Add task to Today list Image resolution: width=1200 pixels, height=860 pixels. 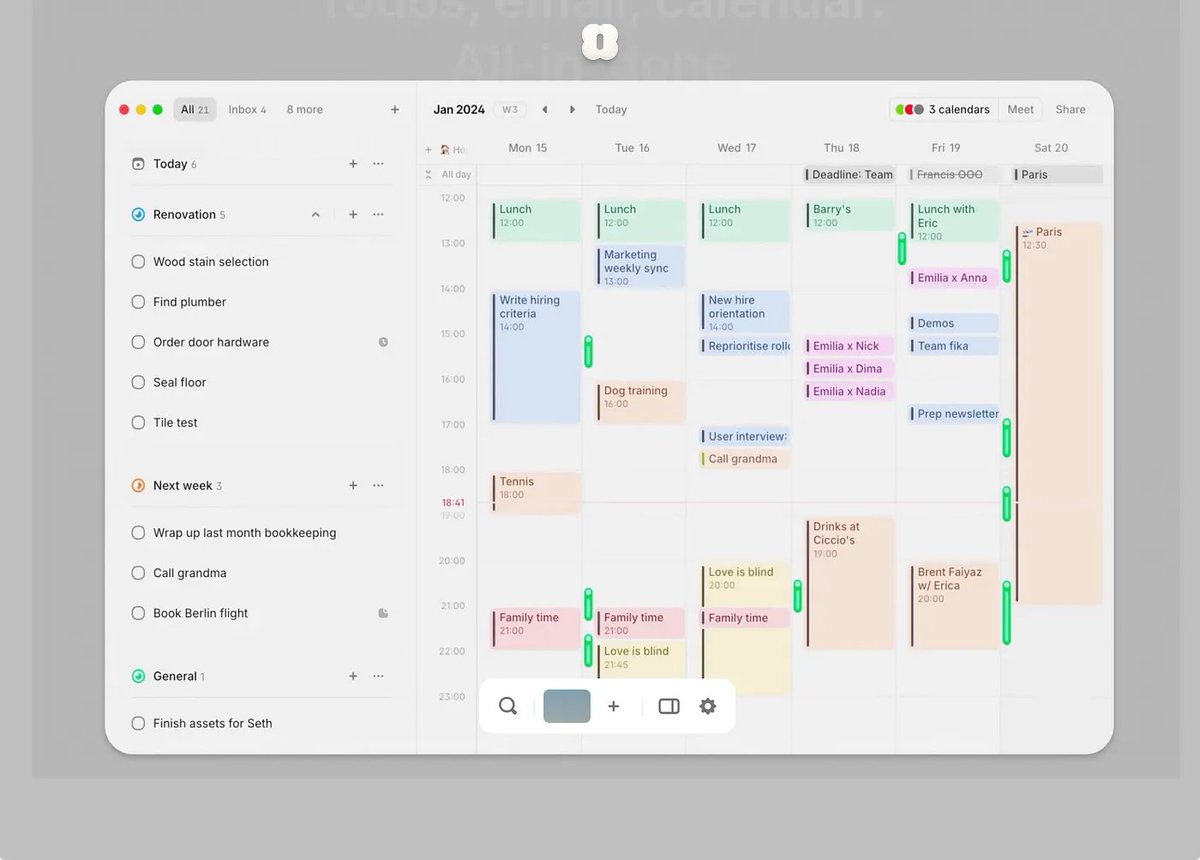tap(353, 164)
